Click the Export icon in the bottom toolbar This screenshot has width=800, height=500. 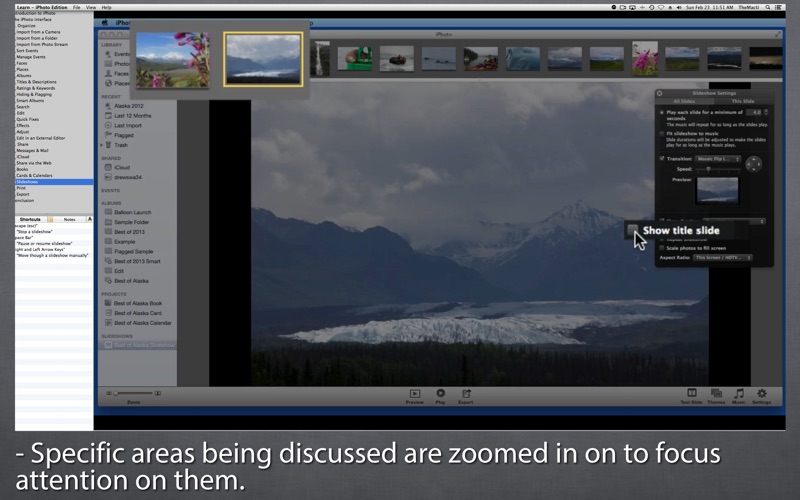(466, 393)
